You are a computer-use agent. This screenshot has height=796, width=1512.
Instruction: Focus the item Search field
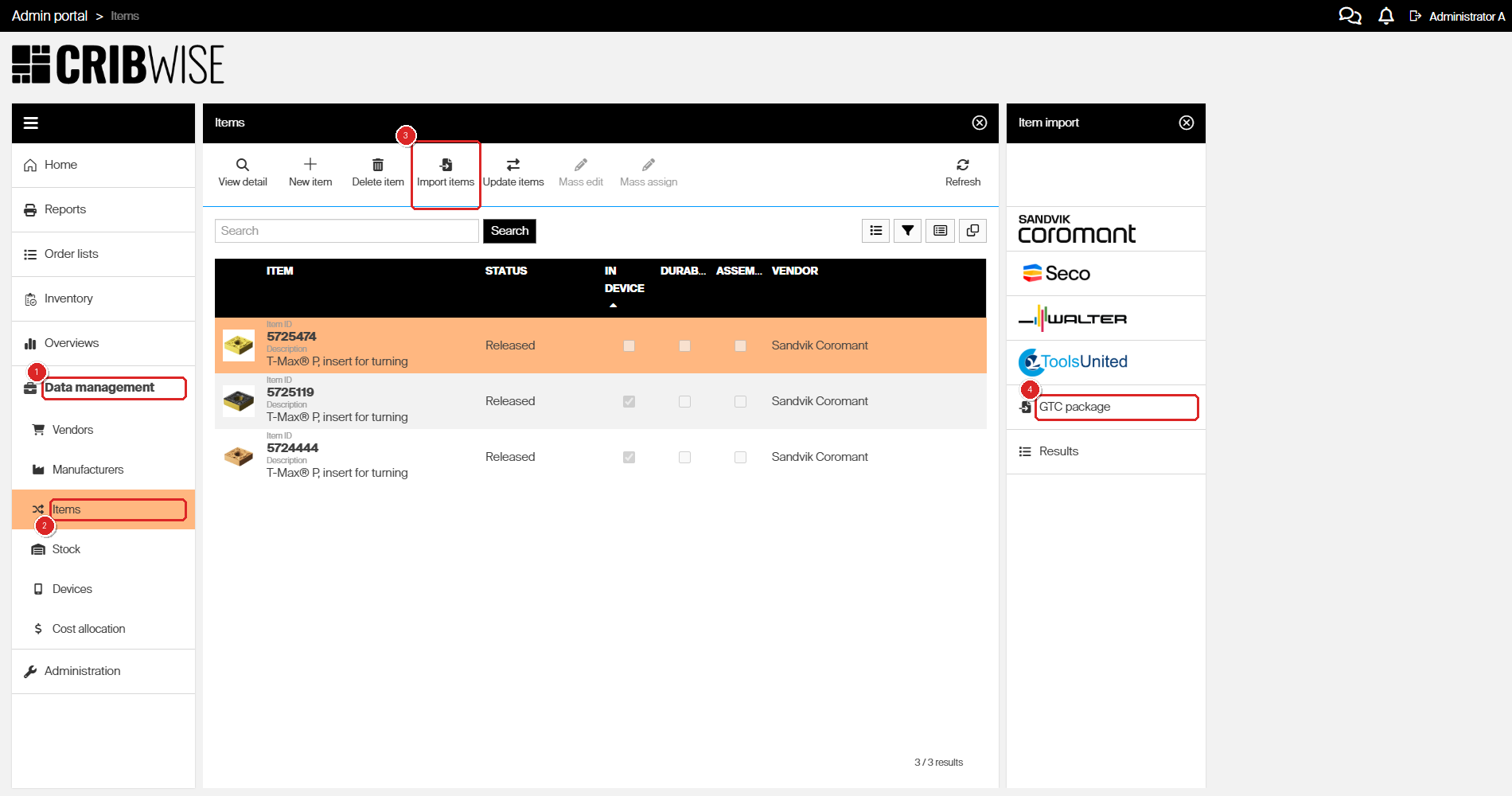click(347, 231)
